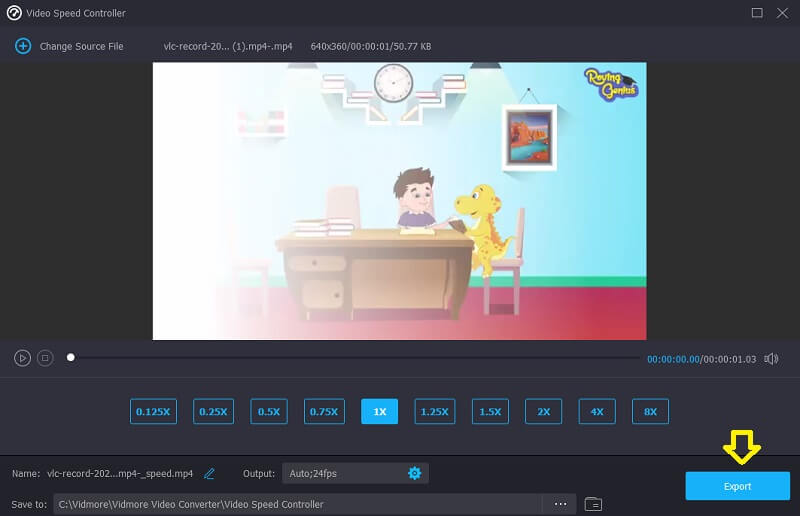Viewport: 800px width, 516px height.
Task: Choose 4X playback speed
Action: coord(597,411)
